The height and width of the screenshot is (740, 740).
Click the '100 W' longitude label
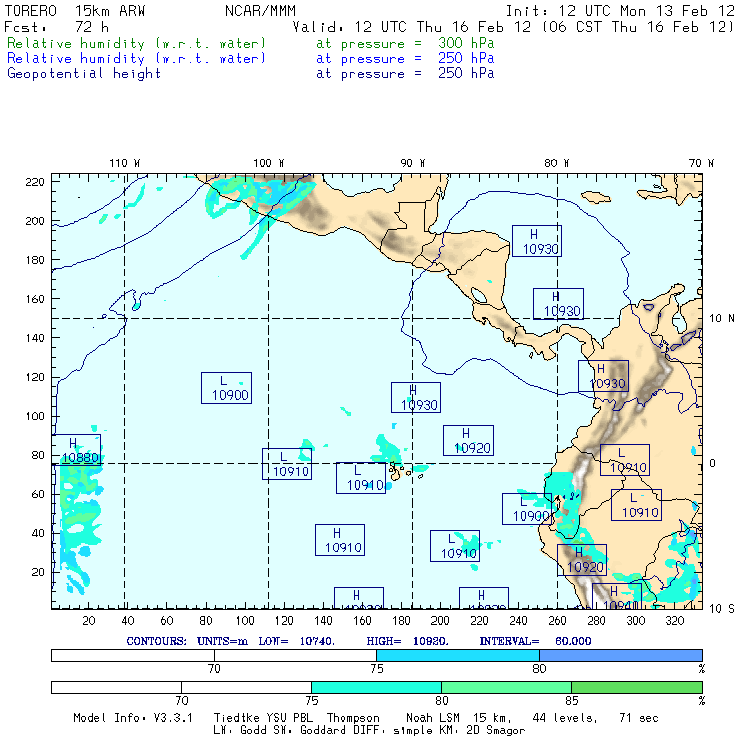pos(269,163)
